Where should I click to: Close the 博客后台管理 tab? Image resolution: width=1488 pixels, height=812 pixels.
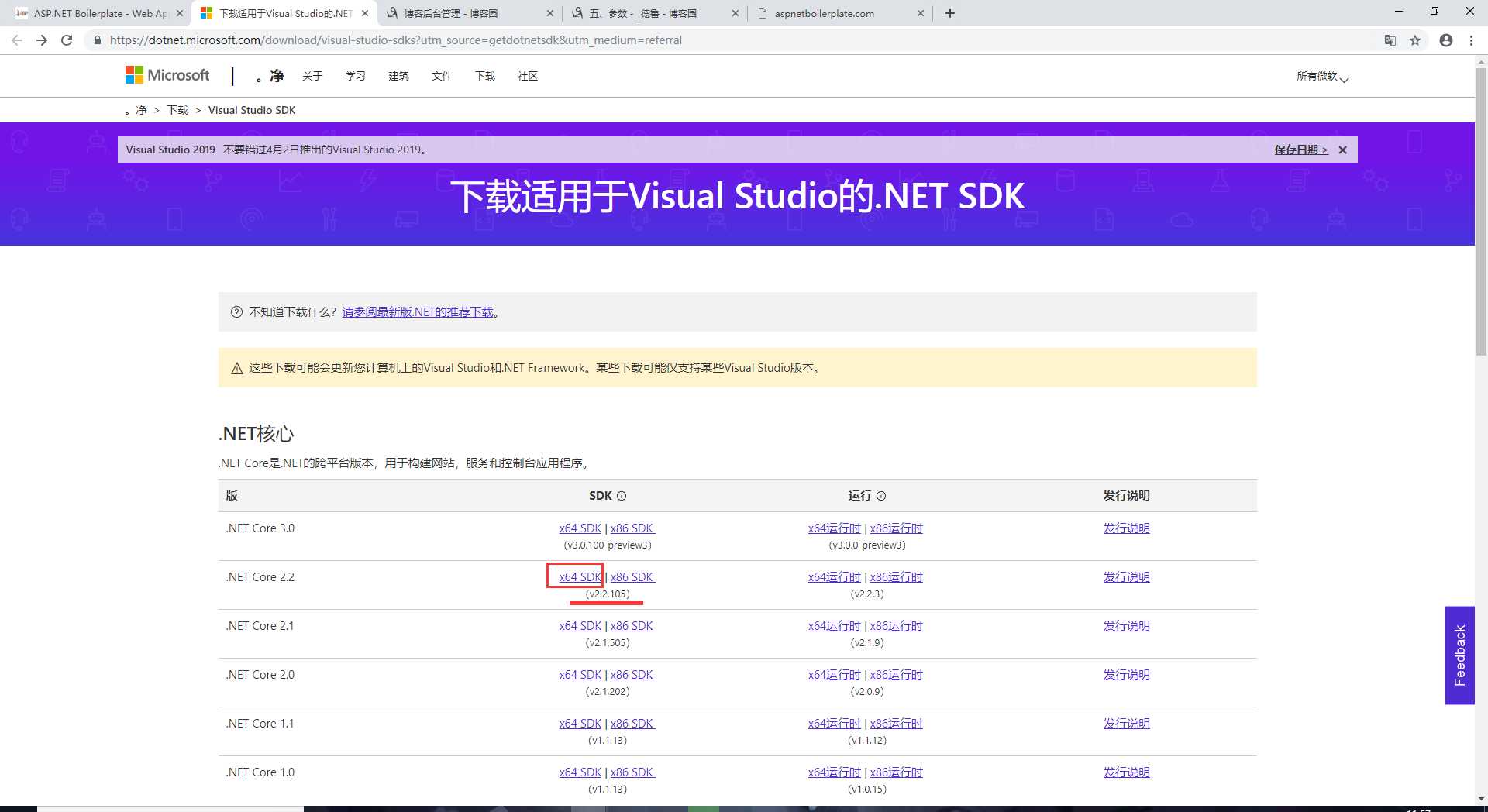tap(549, 13)
